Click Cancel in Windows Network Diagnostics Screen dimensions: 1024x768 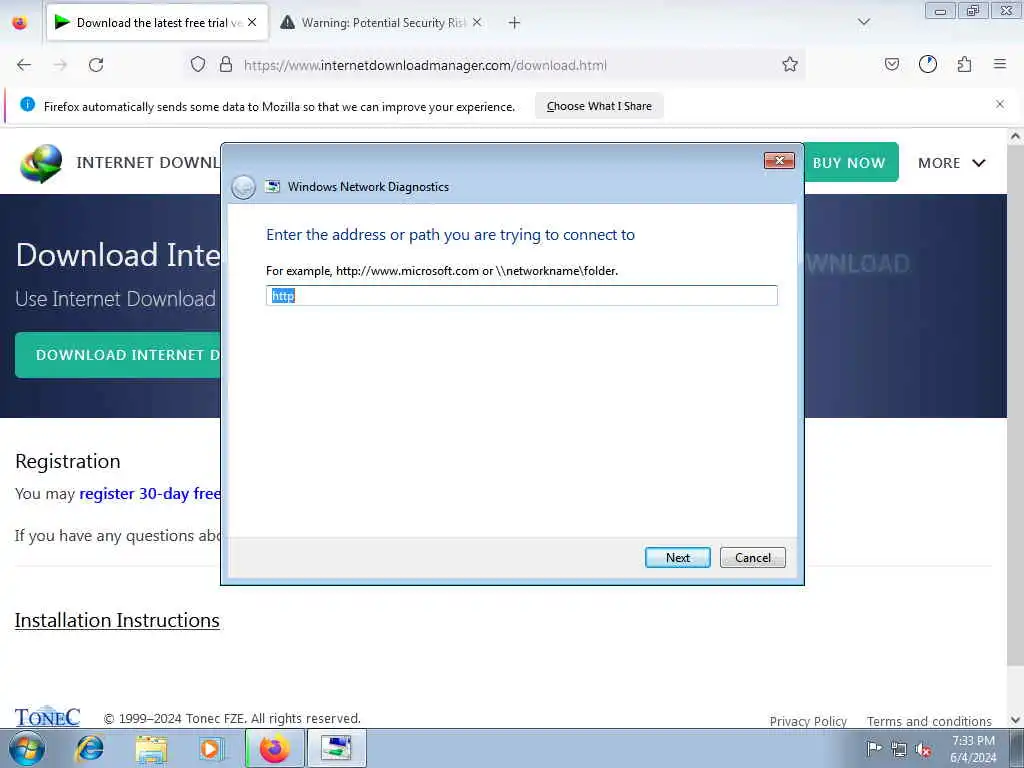[x=752, y=558]
